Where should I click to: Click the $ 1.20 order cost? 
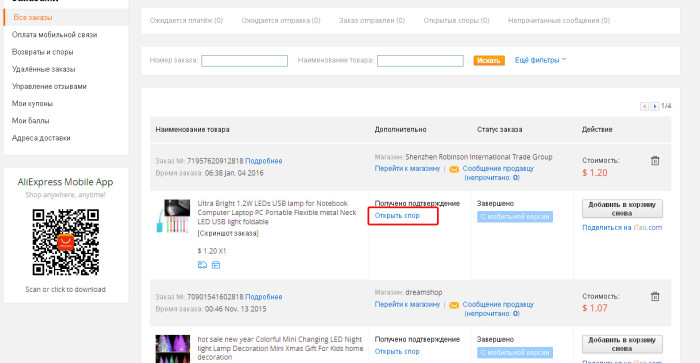595,173
